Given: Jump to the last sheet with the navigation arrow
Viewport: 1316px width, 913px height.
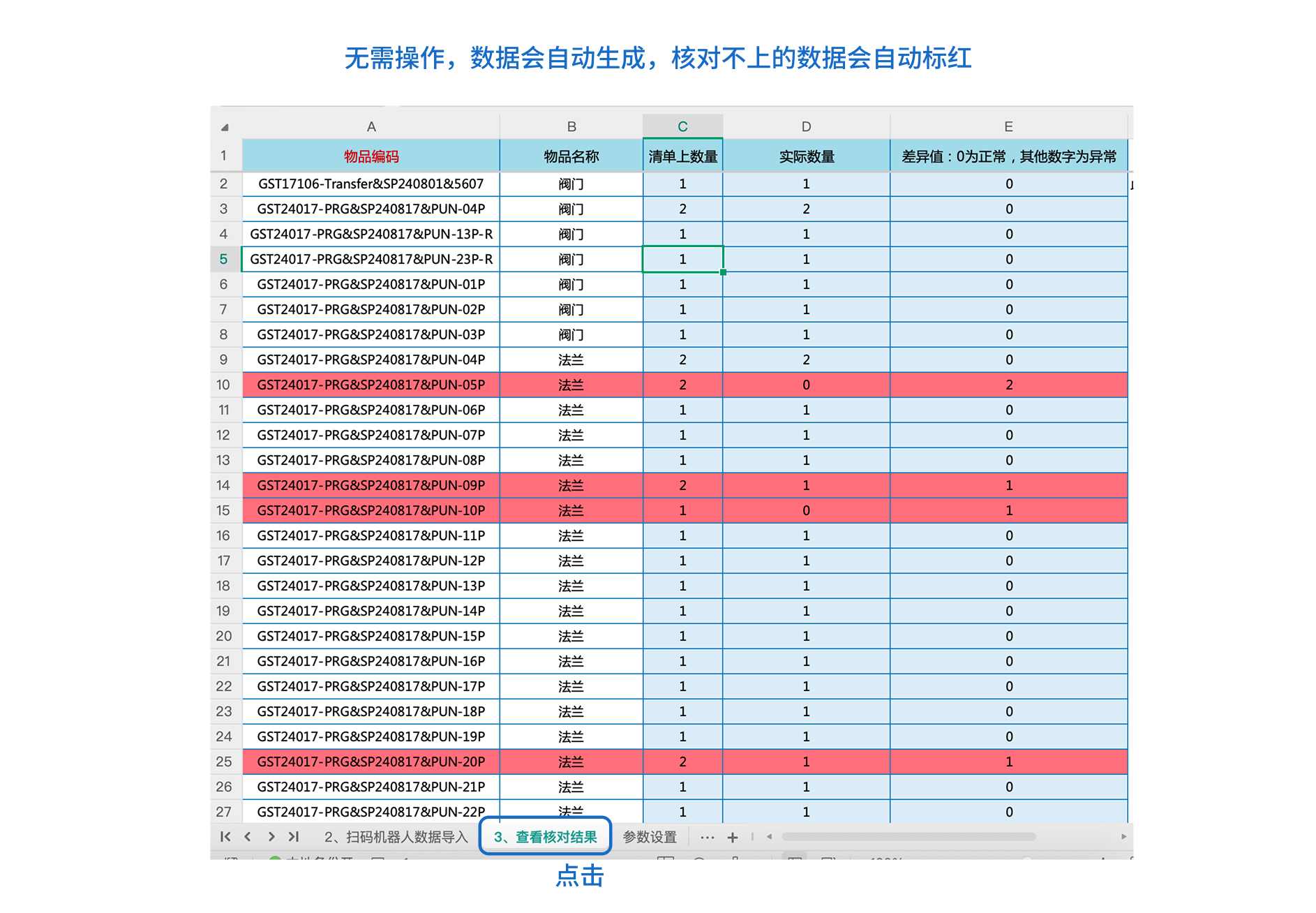Looking at the screenshot, I should [x=294, y=836].
